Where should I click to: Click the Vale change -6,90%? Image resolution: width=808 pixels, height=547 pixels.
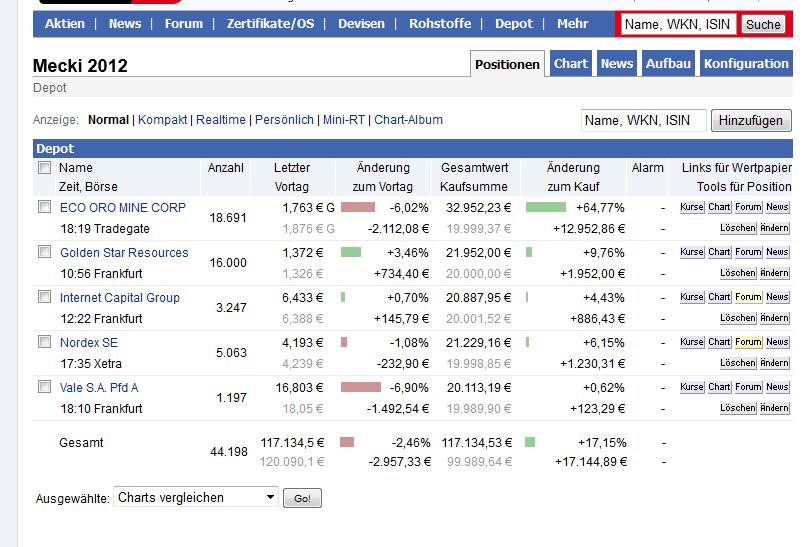point(409,387)
